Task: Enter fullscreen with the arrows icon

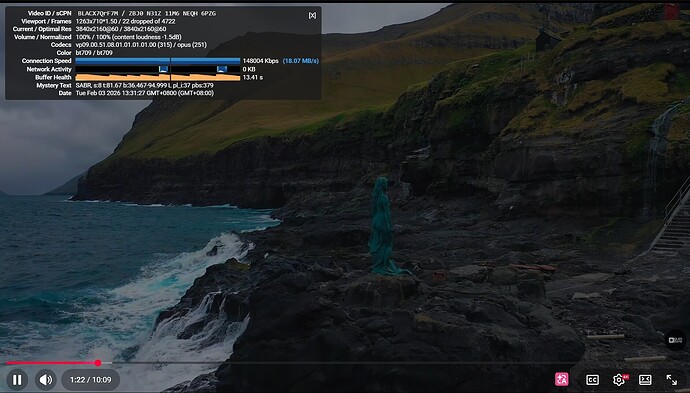Action: tap(672, 379)
